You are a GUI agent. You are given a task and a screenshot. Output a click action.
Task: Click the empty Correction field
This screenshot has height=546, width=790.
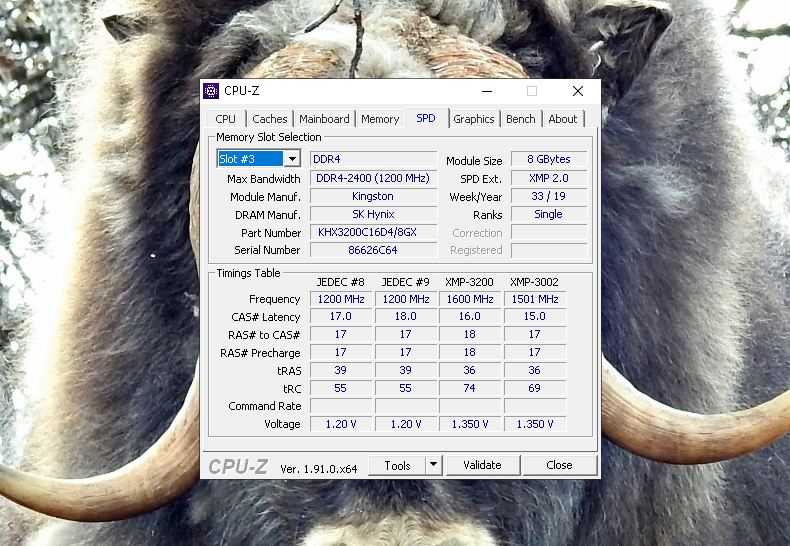coord(549,232)
